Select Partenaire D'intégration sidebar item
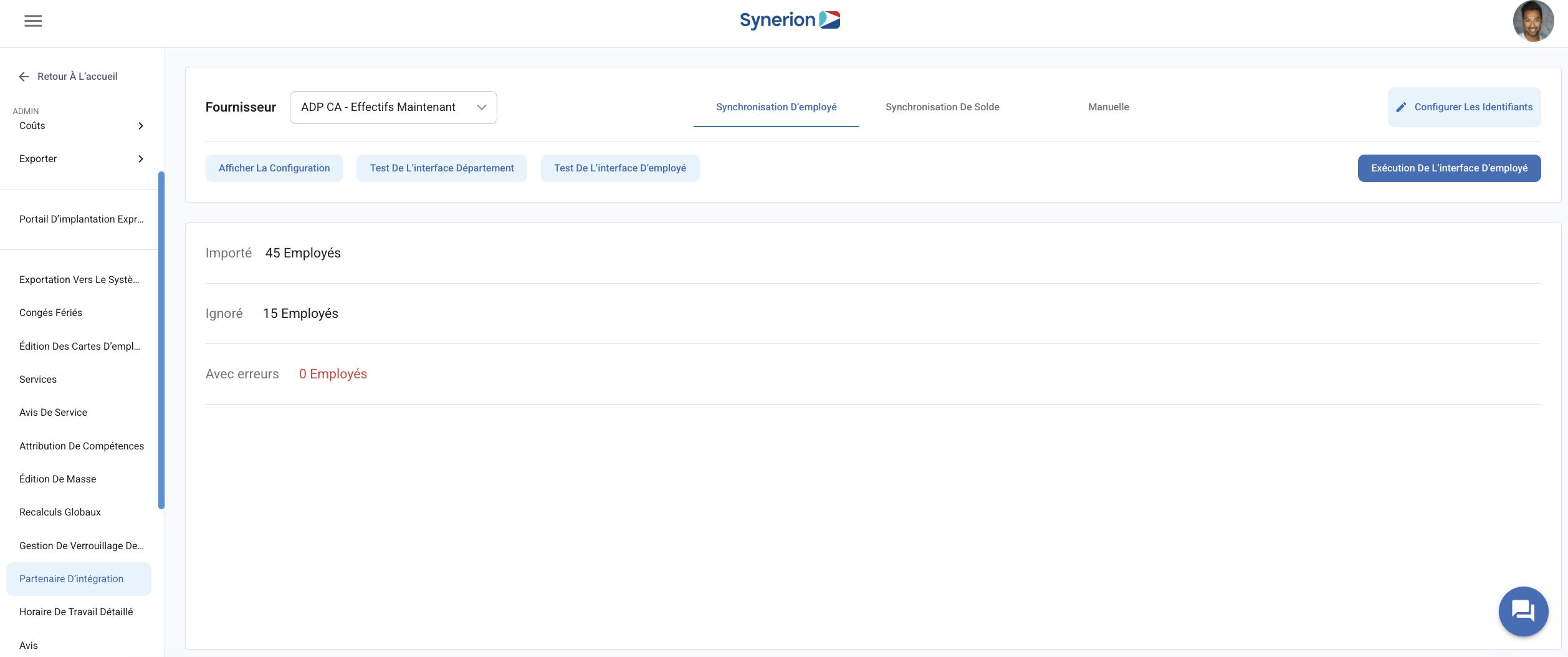The image size is (1568, 657). click(79, 579)
